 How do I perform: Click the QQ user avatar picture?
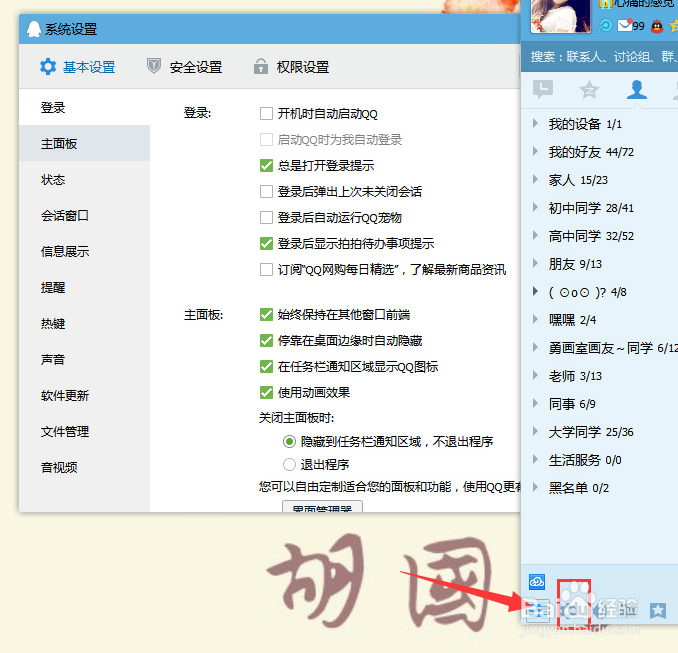[560, 16]
